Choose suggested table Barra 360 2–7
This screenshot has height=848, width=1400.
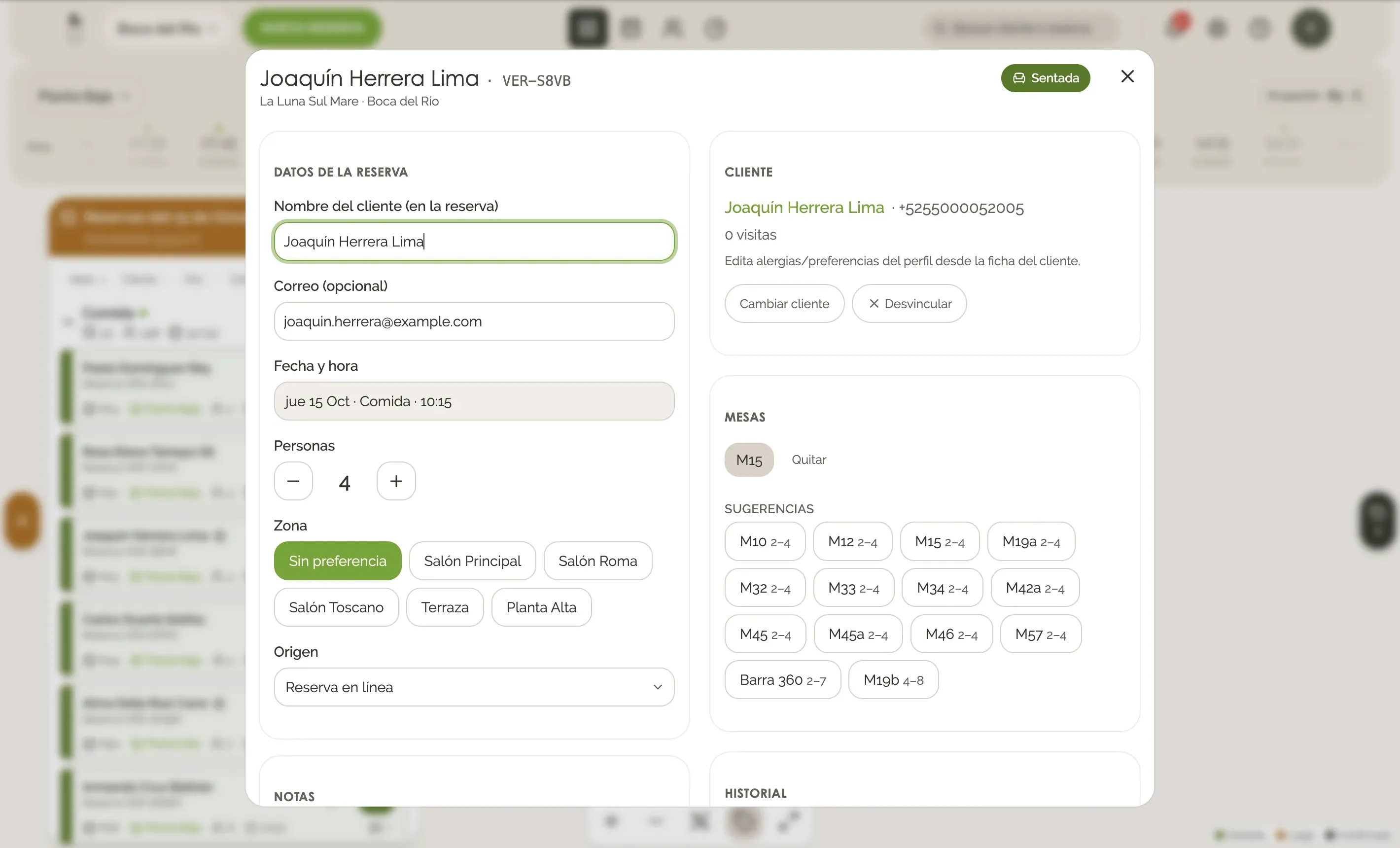coord(782,680)
